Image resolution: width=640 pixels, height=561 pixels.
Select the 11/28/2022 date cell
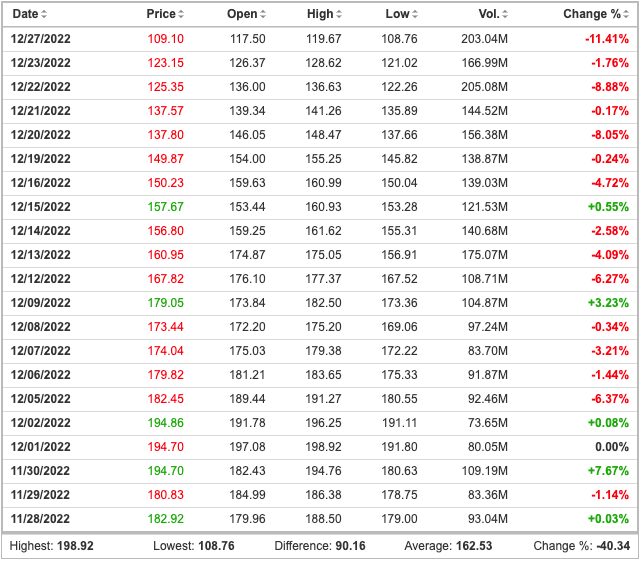(40, 519)
